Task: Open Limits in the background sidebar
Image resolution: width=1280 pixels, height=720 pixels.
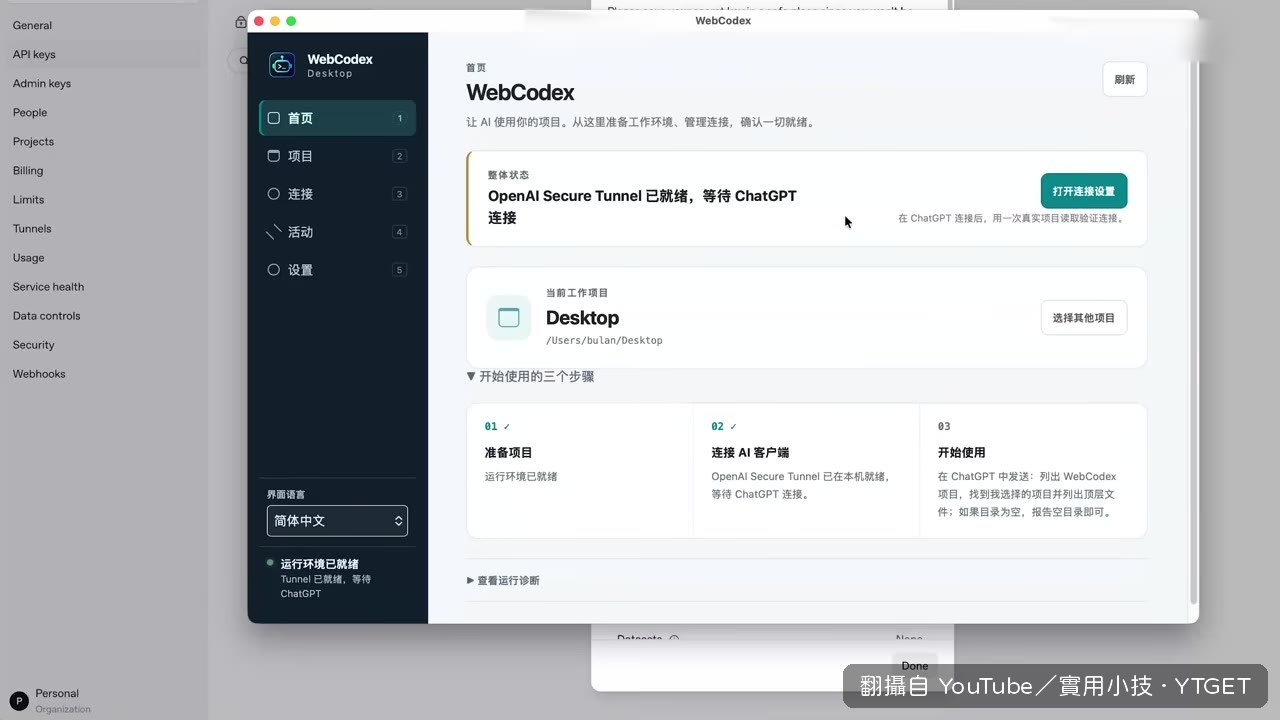Action: tap(28, 199)
